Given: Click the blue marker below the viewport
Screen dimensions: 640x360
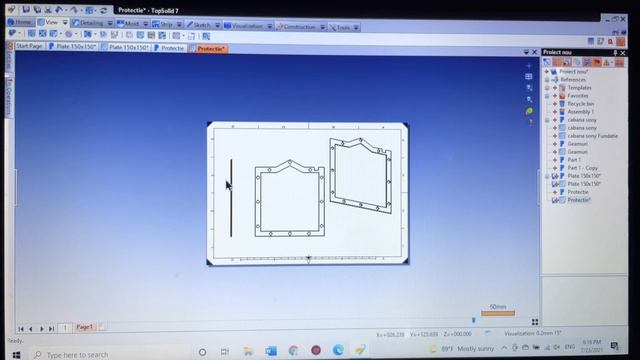Looking at the screenshot, I should click(x=473, y=320).
